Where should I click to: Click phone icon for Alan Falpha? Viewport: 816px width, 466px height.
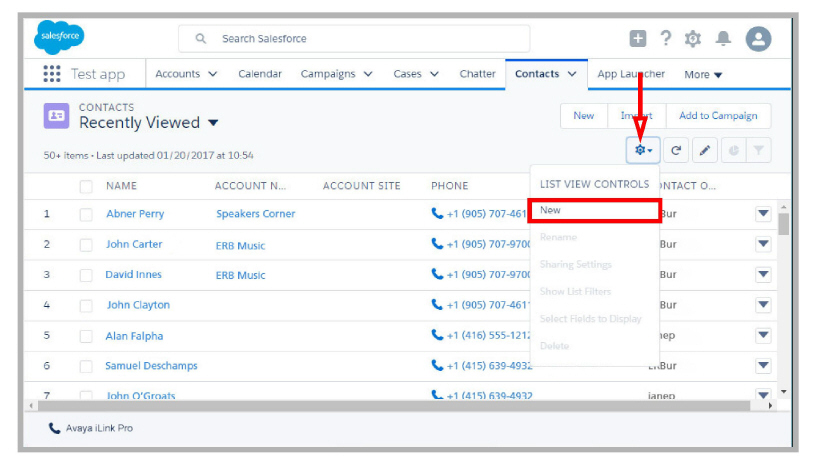pyautogui.click(x=437, y=335)
